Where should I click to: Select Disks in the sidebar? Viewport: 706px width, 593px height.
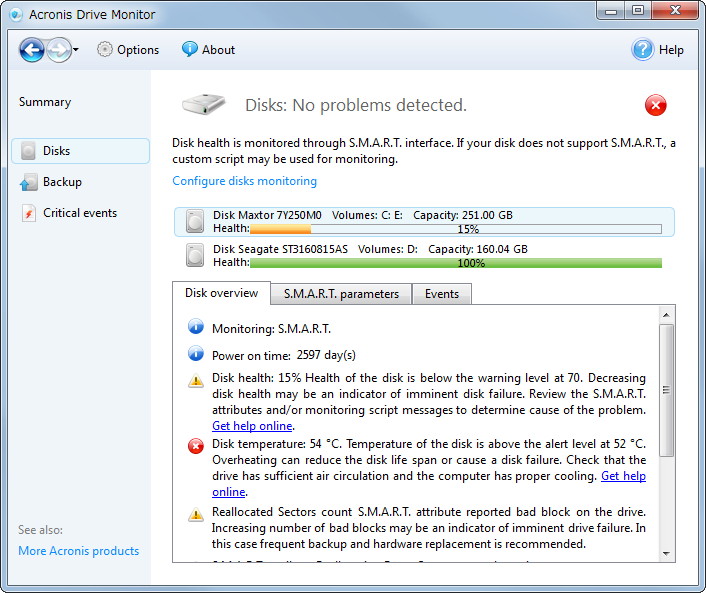pyautogui.click(x=81, y=151)
